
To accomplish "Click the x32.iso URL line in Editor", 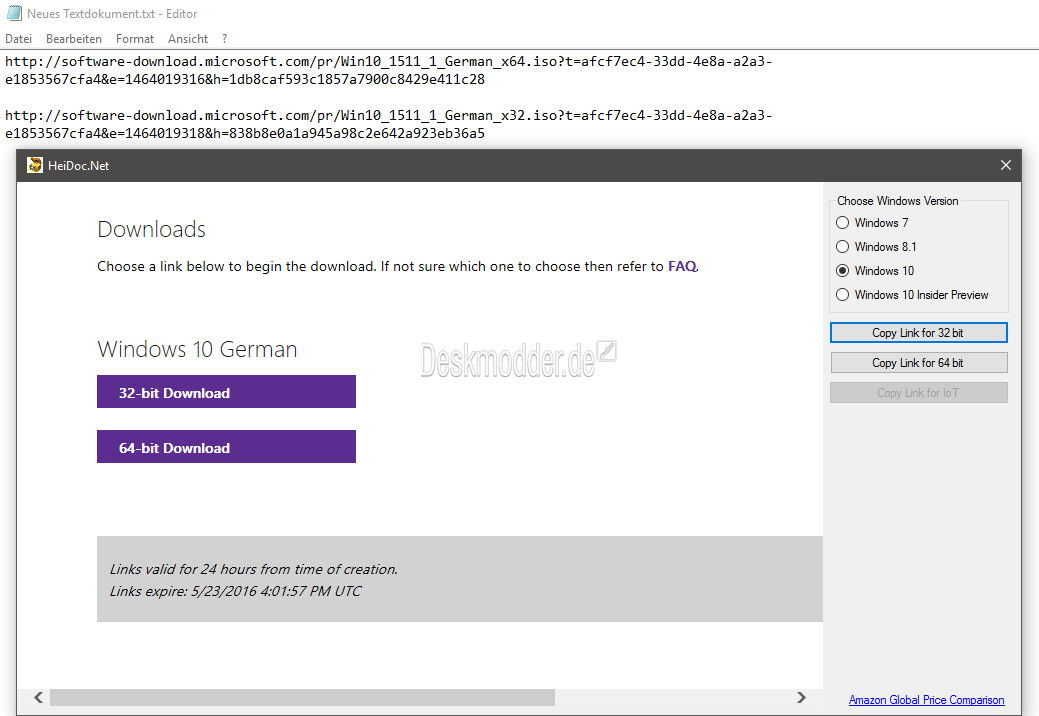I will pos(388,115).
